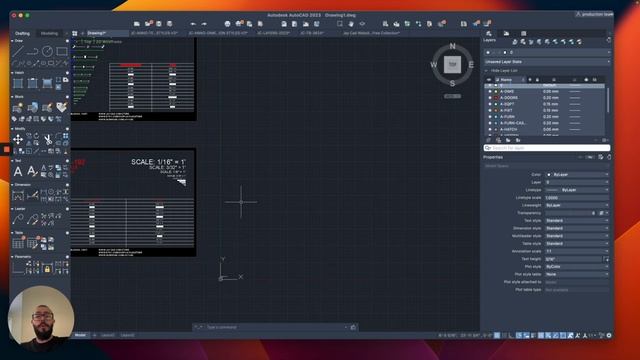Toggle visibility of A-HATCH layer

(x=490, y=129)
